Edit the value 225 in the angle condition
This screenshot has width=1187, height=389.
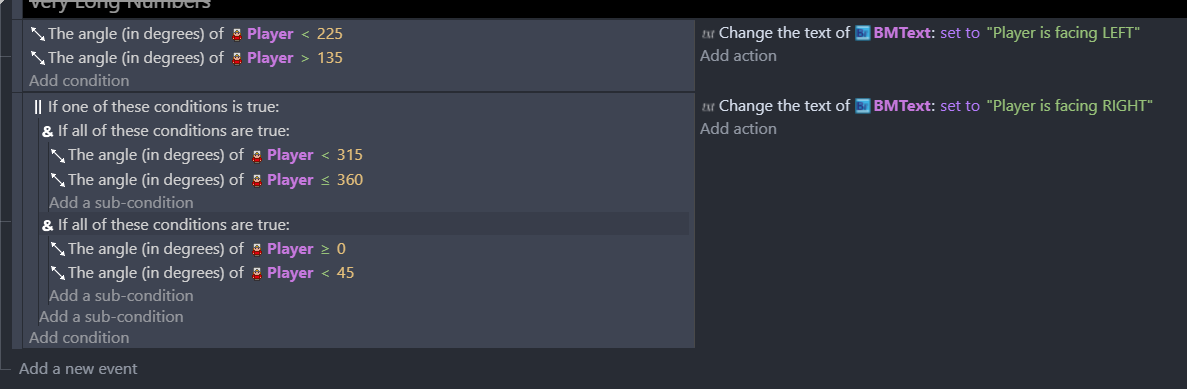coord(330,34)
